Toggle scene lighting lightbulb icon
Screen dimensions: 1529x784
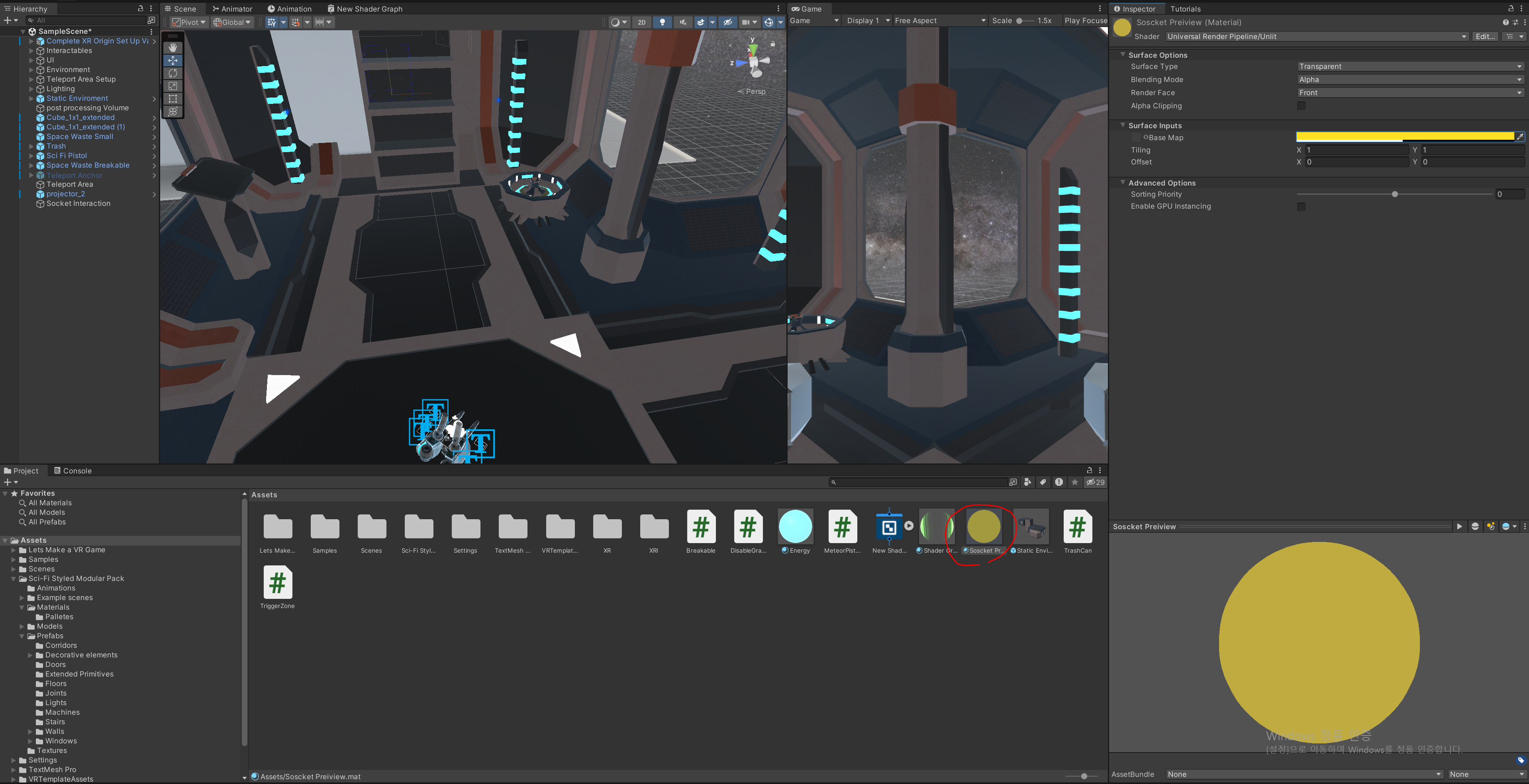point(663,22)
